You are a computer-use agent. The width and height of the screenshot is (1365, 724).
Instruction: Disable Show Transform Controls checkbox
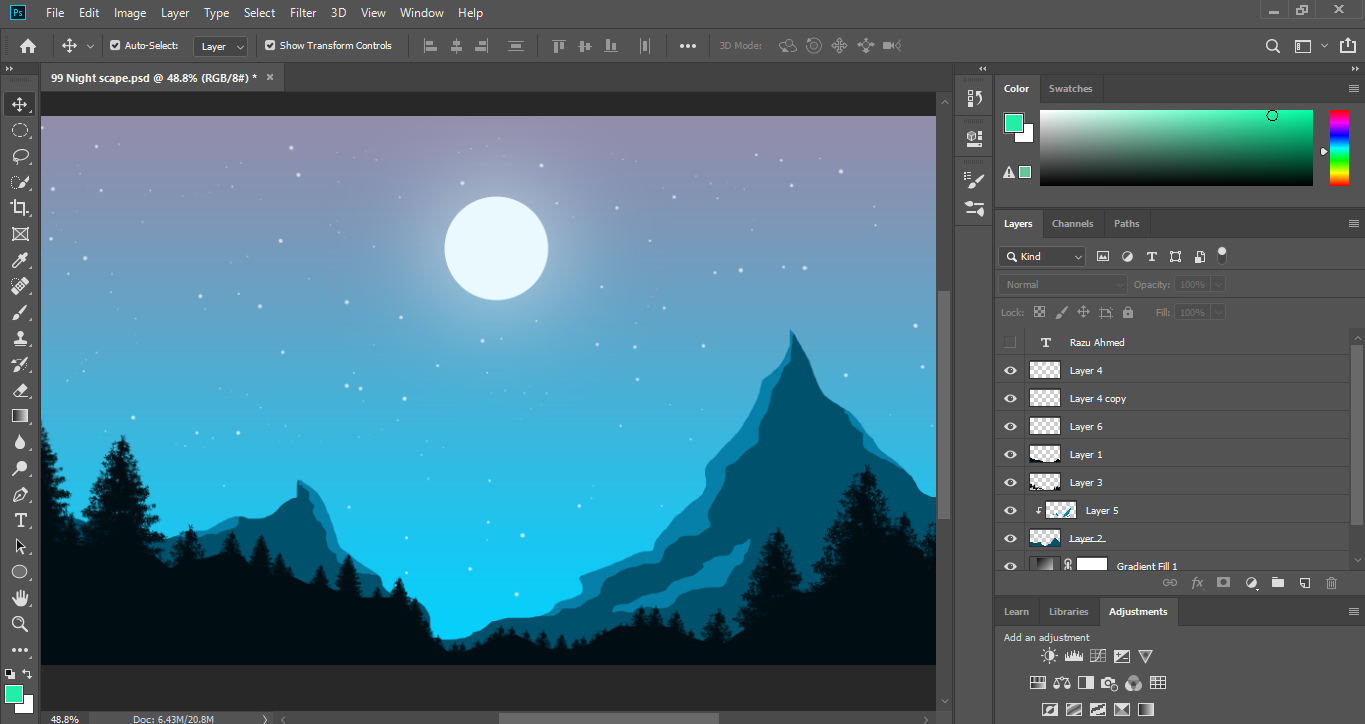pyautogui.click(x=270, y=46)
